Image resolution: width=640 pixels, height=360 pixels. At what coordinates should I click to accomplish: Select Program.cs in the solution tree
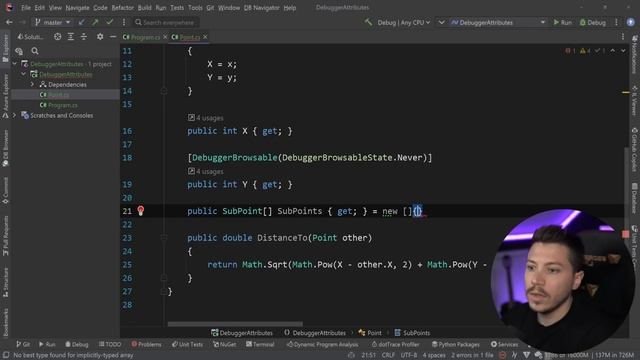(x=62, y=105)
